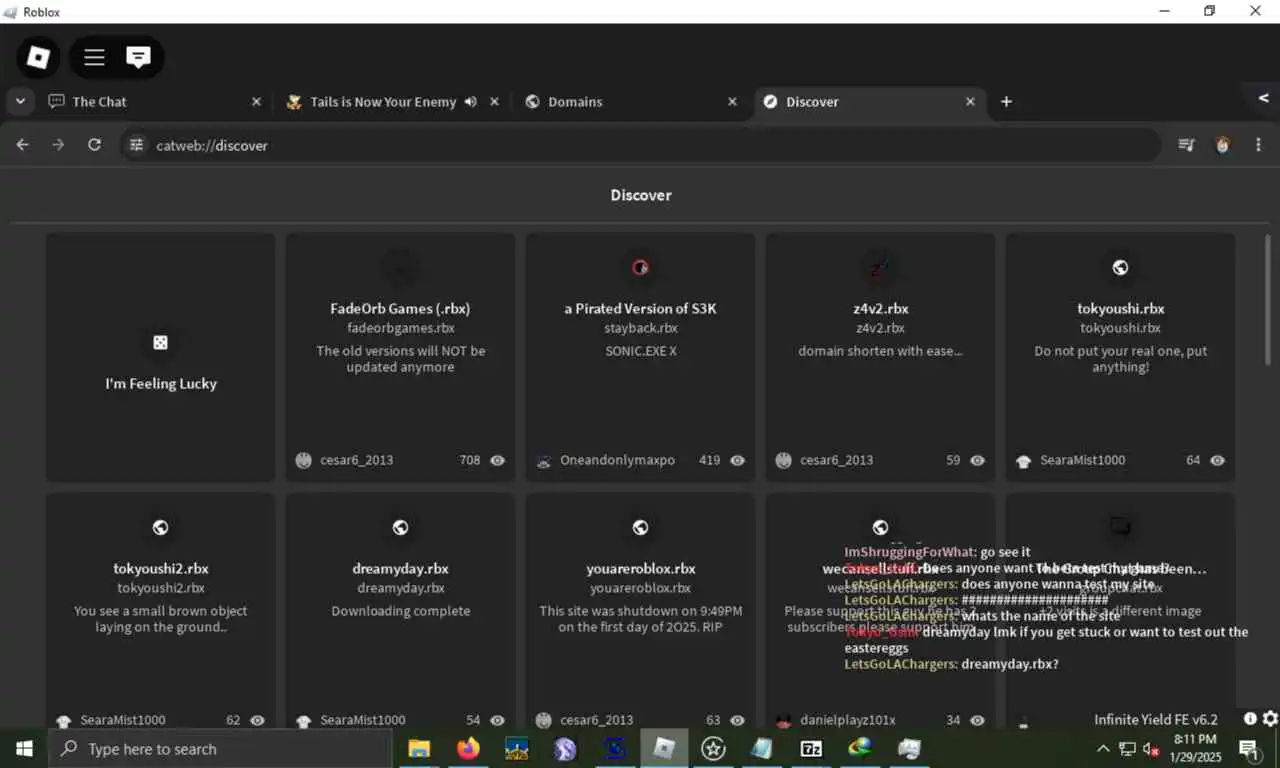This screenshot has width=1280, height=768.
Task: Click the muted volume tray icon
Action: [x=1151, y=749]
